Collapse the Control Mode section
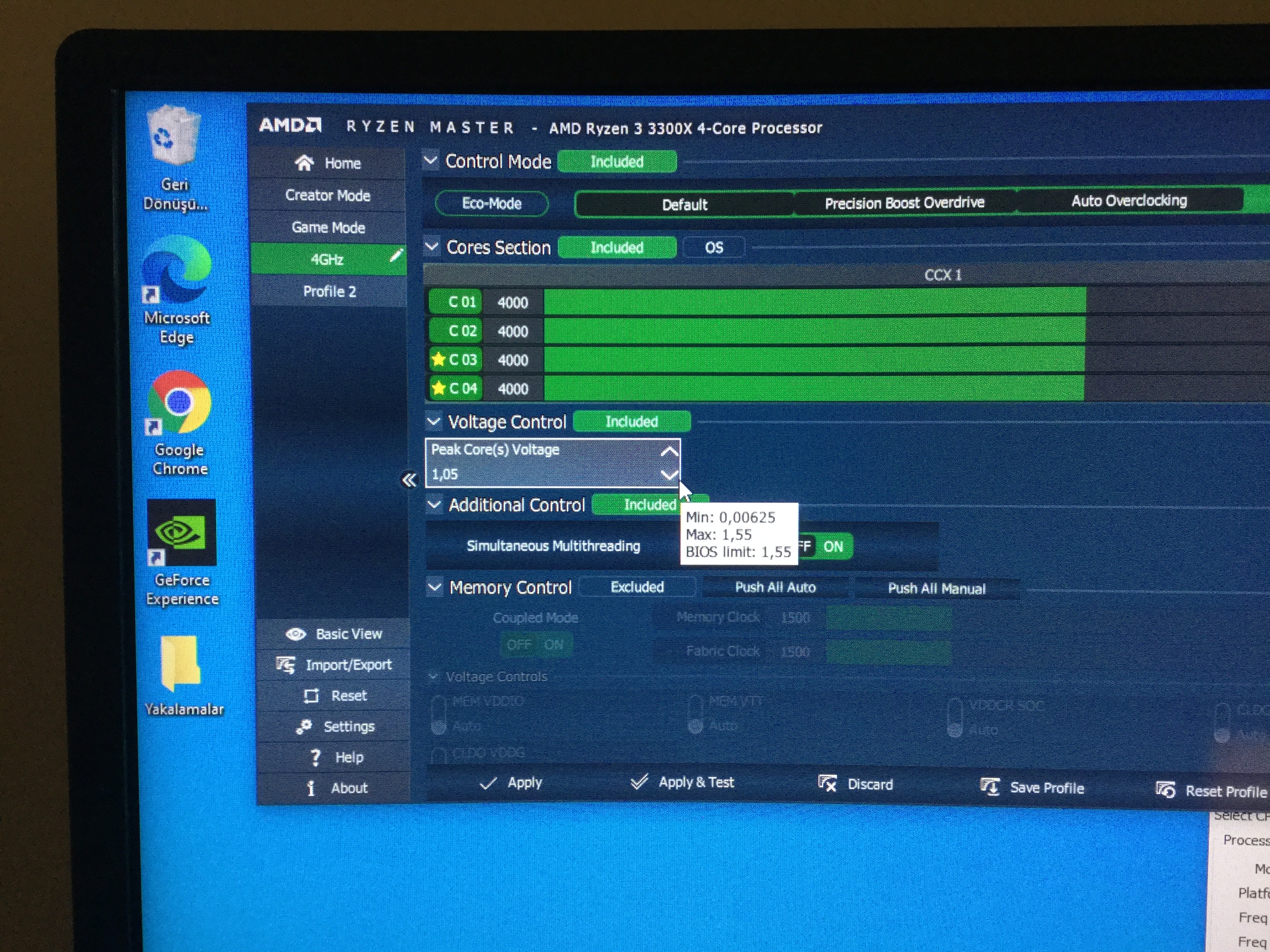The width and height of the screenshot is (1270, 952). click(x=431, y=160)
